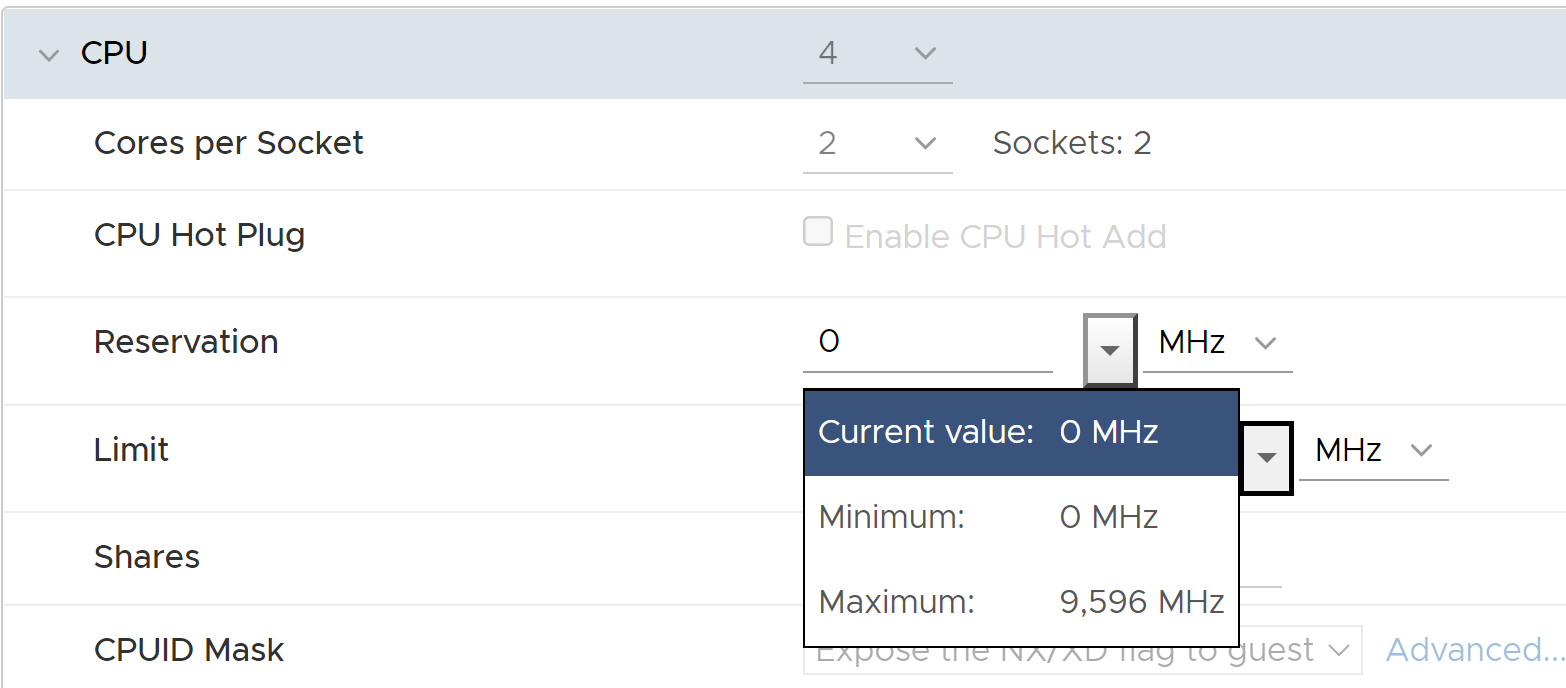Click the Limit row label

(x=131, y=450)
